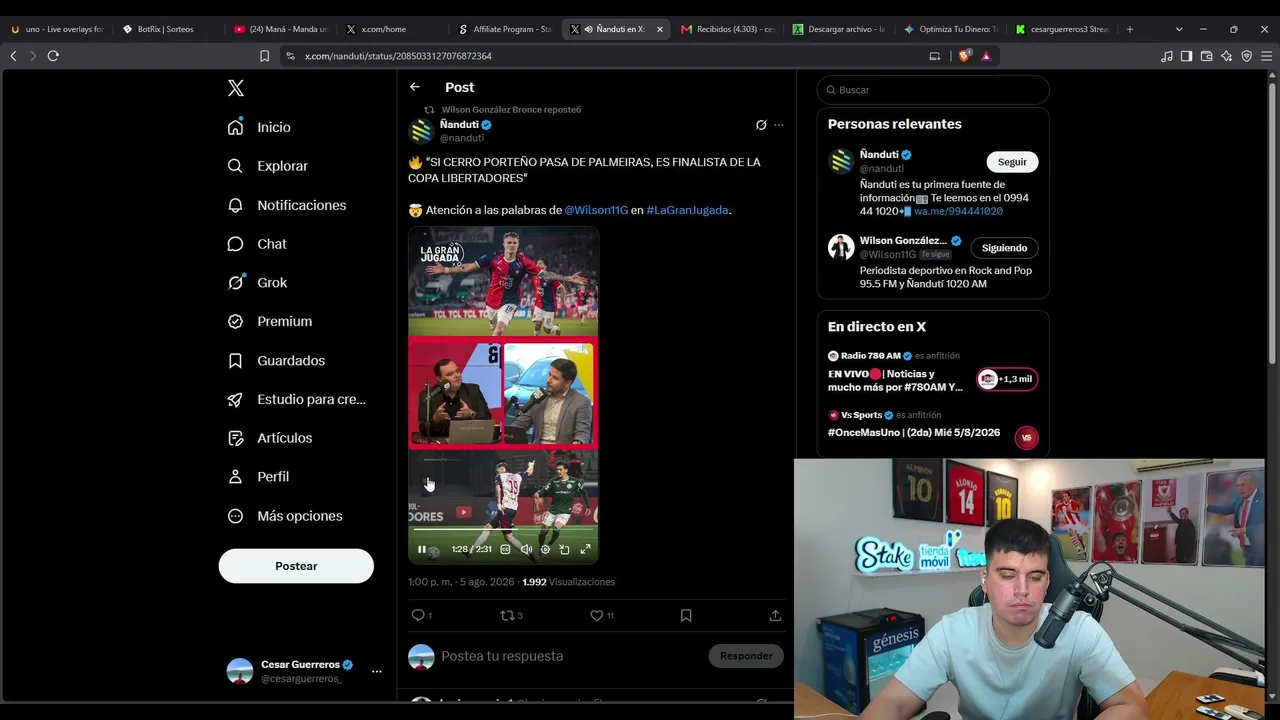Mute the video audio
The height and width of the screenshot is (720, 1280).
[x=526, y=549]
